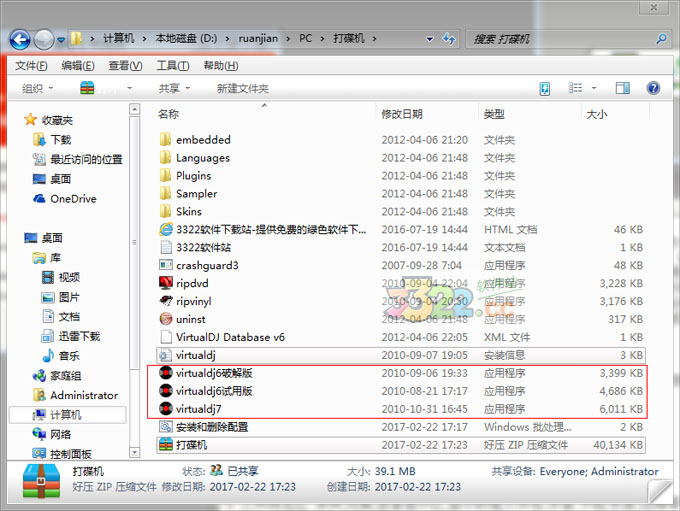Screen dimensions: 680x511
Task: Select 视频 library in the sidebar
Action: pyautogui.click(x=61, y=277)
